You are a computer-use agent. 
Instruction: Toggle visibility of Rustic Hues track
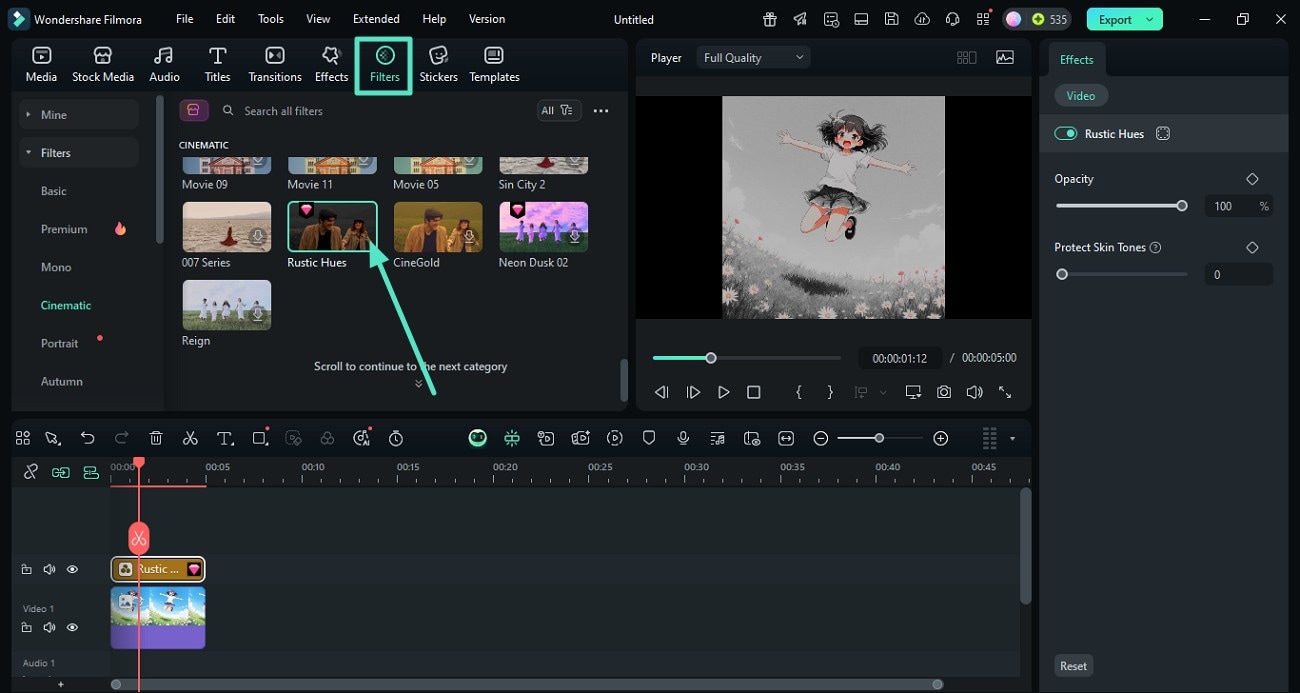click(72, 569)
